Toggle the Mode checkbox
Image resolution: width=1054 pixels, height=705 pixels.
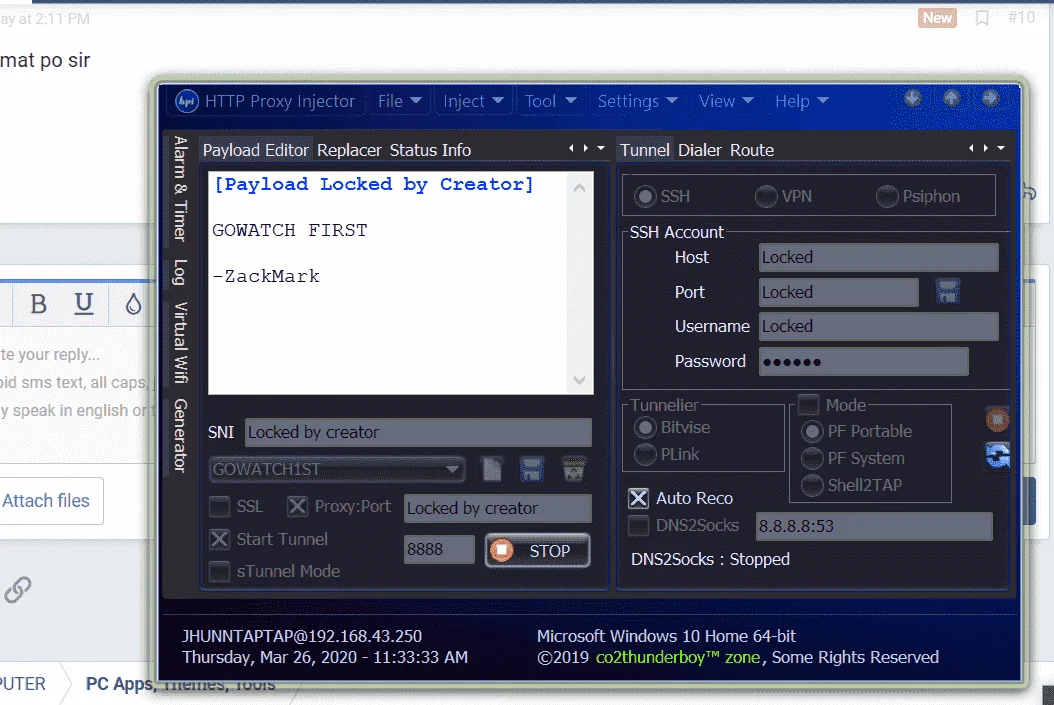click(808, 405)
